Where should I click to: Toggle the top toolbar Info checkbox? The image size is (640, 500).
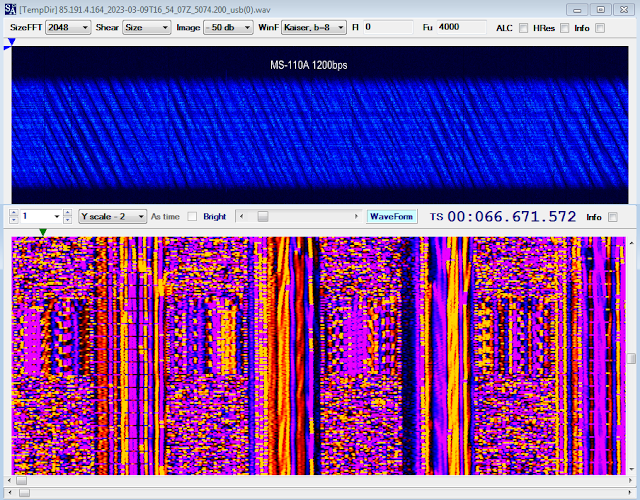tap(600, 28)
